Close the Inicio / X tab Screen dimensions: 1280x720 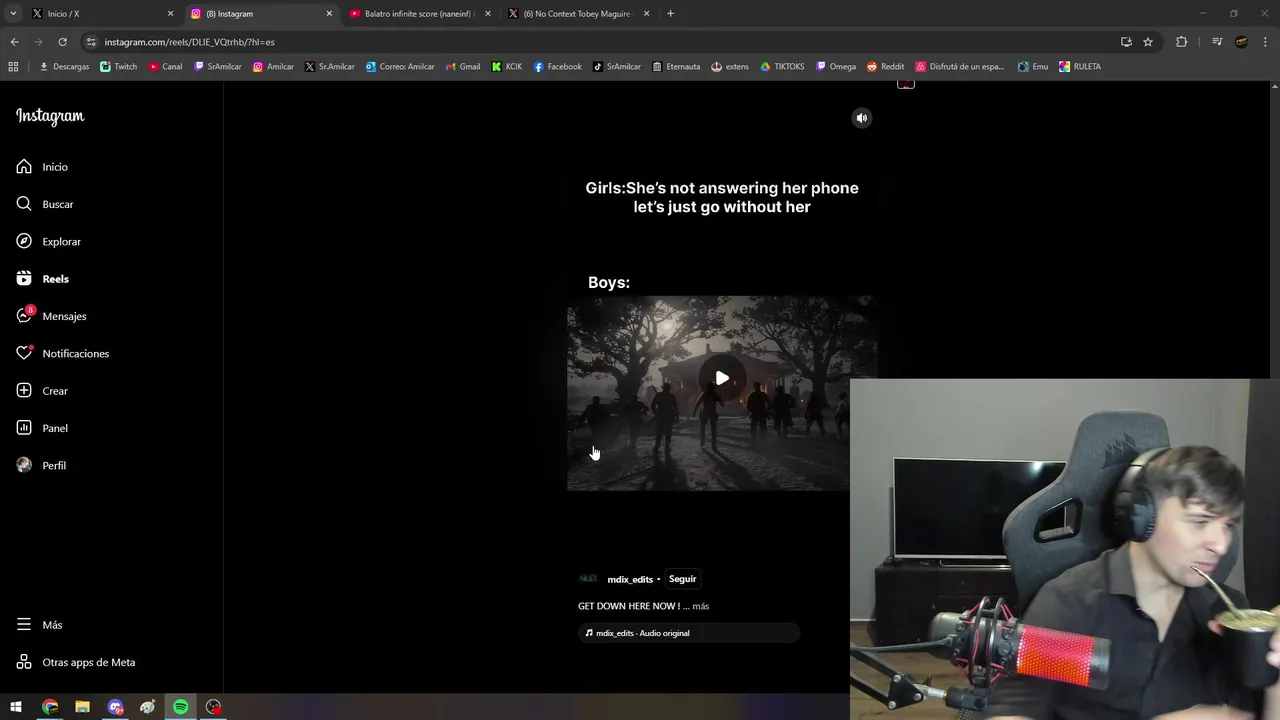tap(170, 14)
